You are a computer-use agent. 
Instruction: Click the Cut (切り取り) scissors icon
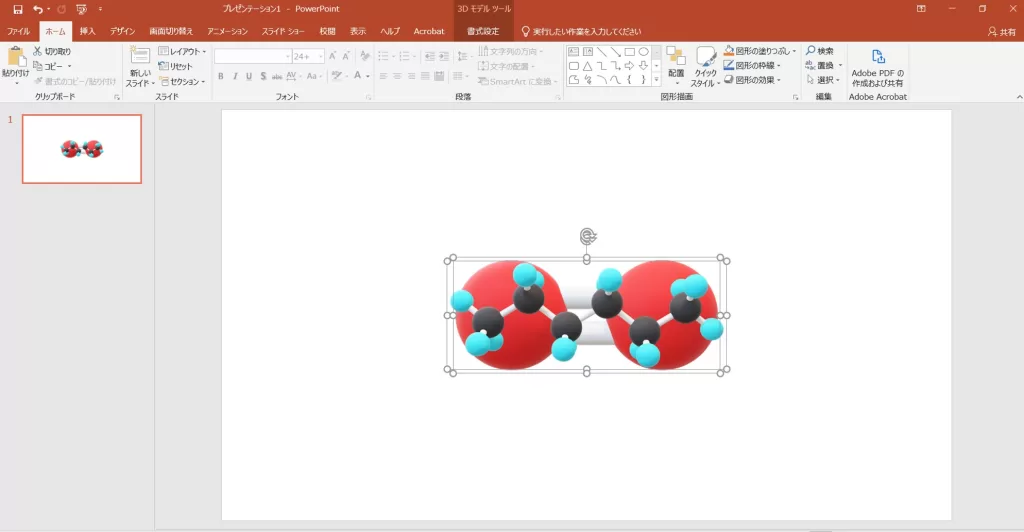pos(38,51)
